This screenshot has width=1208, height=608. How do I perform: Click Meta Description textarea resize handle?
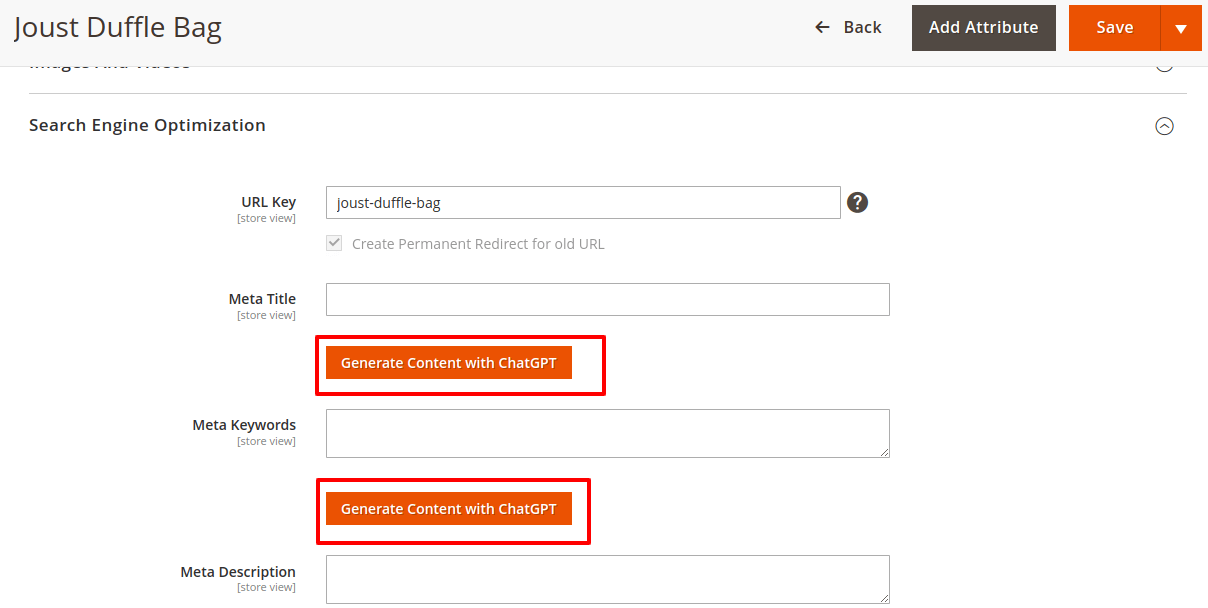884,598
